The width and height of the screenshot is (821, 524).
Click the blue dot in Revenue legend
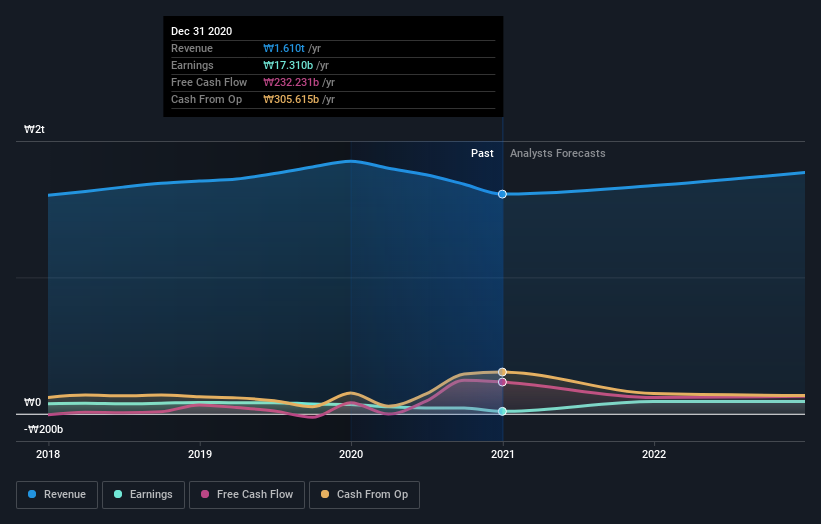(32, 494)
